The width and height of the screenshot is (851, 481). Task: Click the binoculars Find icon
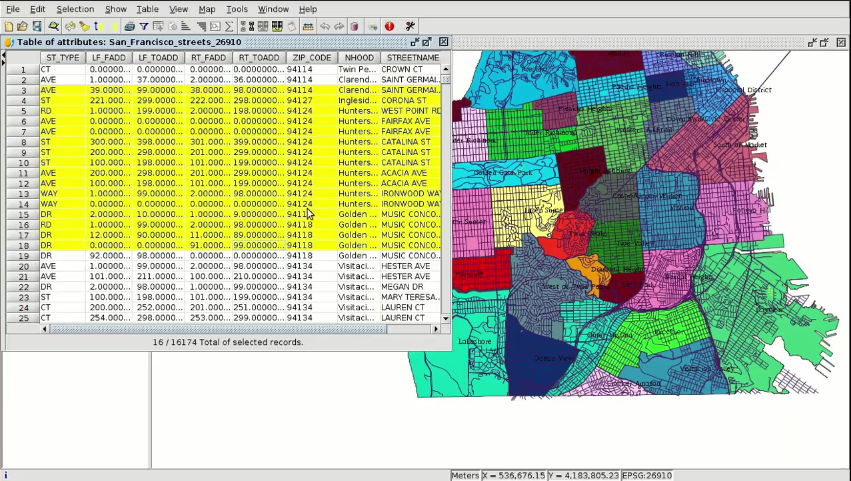(53, 26)
